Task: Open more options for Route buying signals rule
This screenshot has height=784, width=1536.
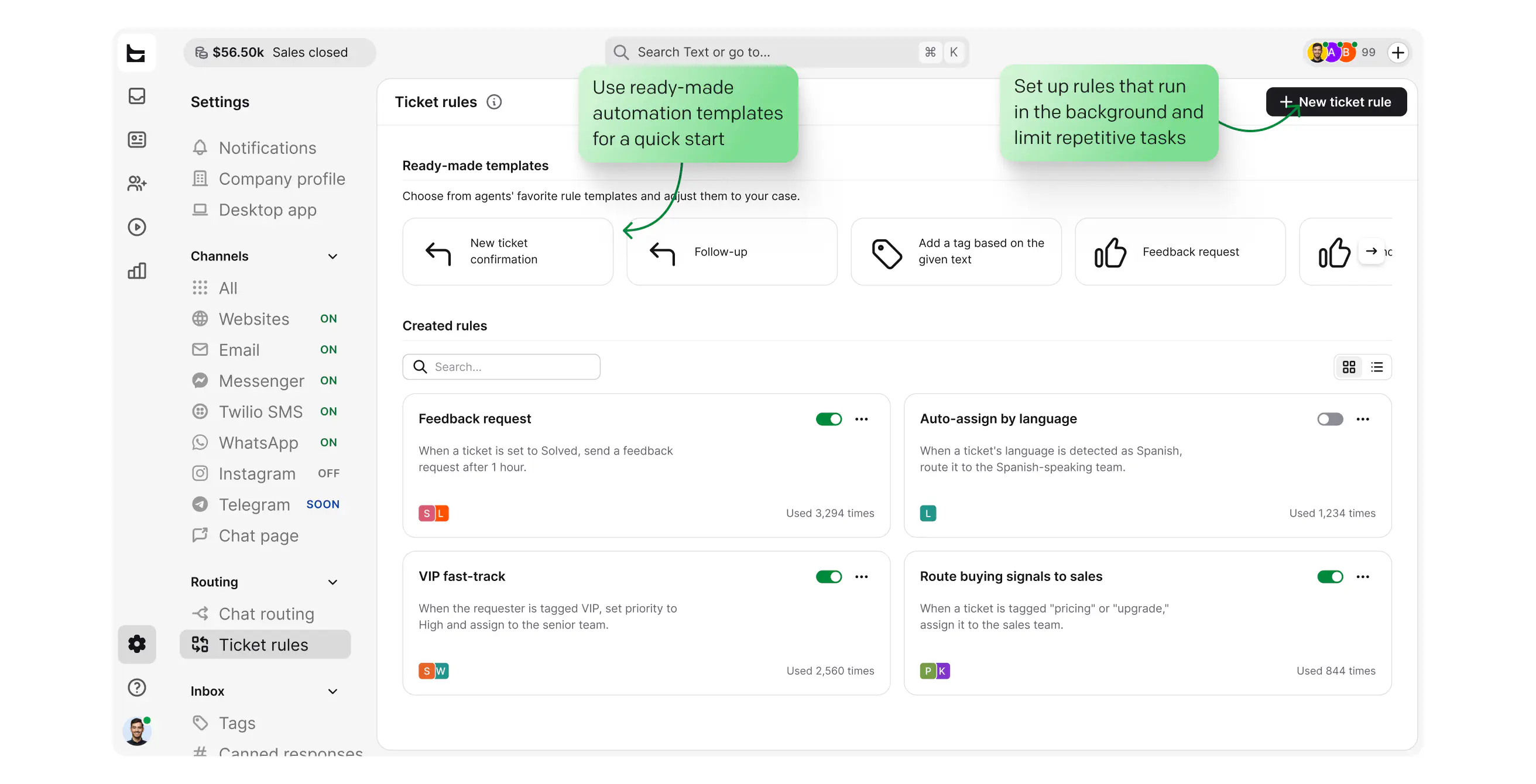Action: 1363,576
